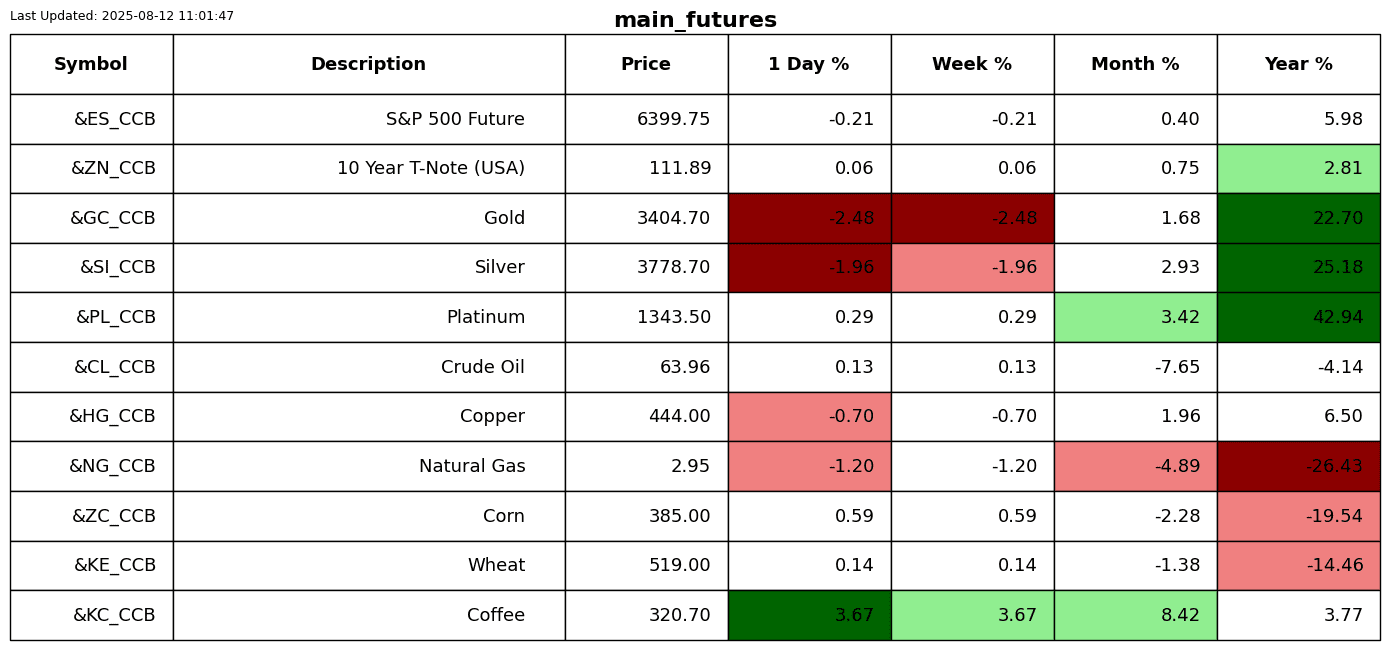Select the "Week %" column header

point(972,64)
